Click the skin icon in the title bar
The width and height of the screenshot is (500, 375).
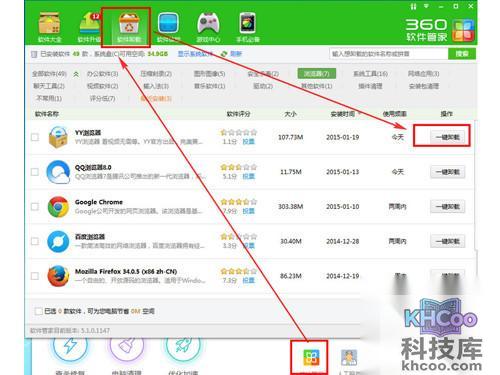[413, 6]
